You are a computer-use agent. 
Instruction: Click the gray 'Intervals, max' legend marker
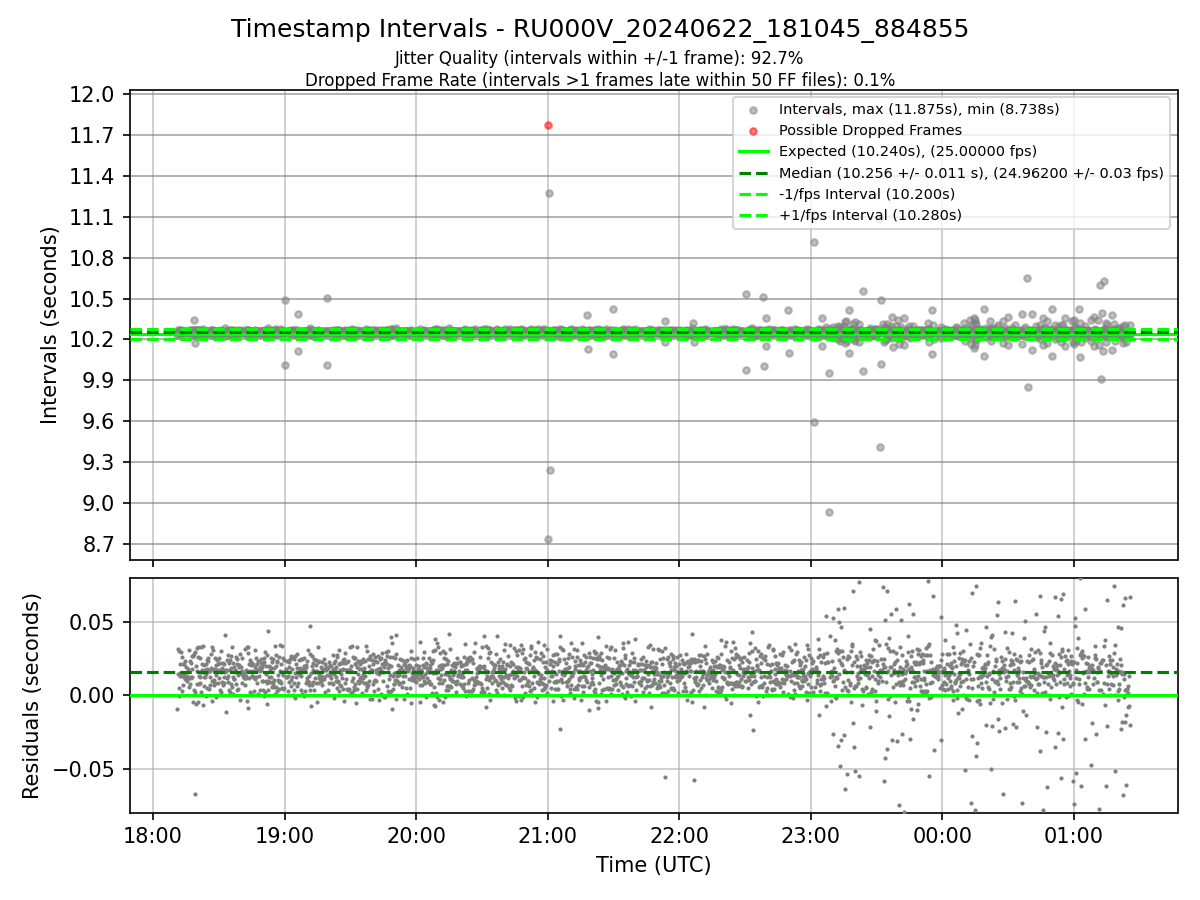tap(753, 109)
